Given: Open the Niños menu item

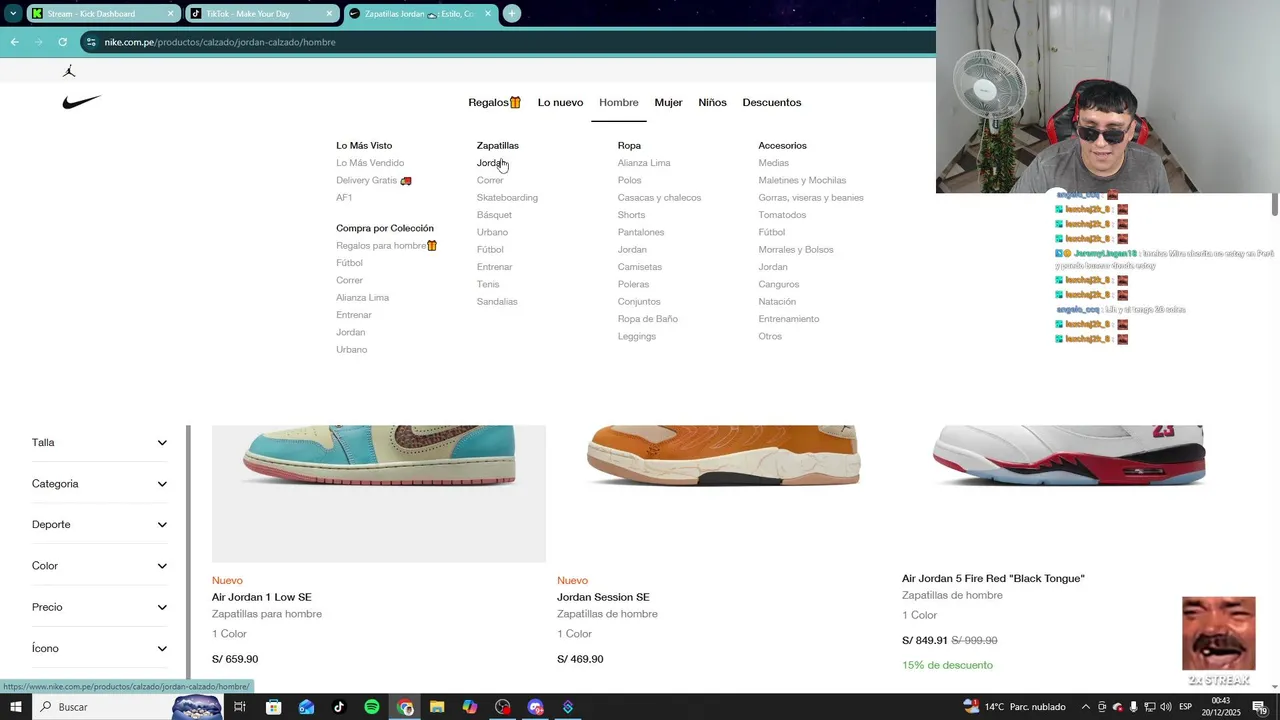Looking at the screenshot, I should click(712, 102).
